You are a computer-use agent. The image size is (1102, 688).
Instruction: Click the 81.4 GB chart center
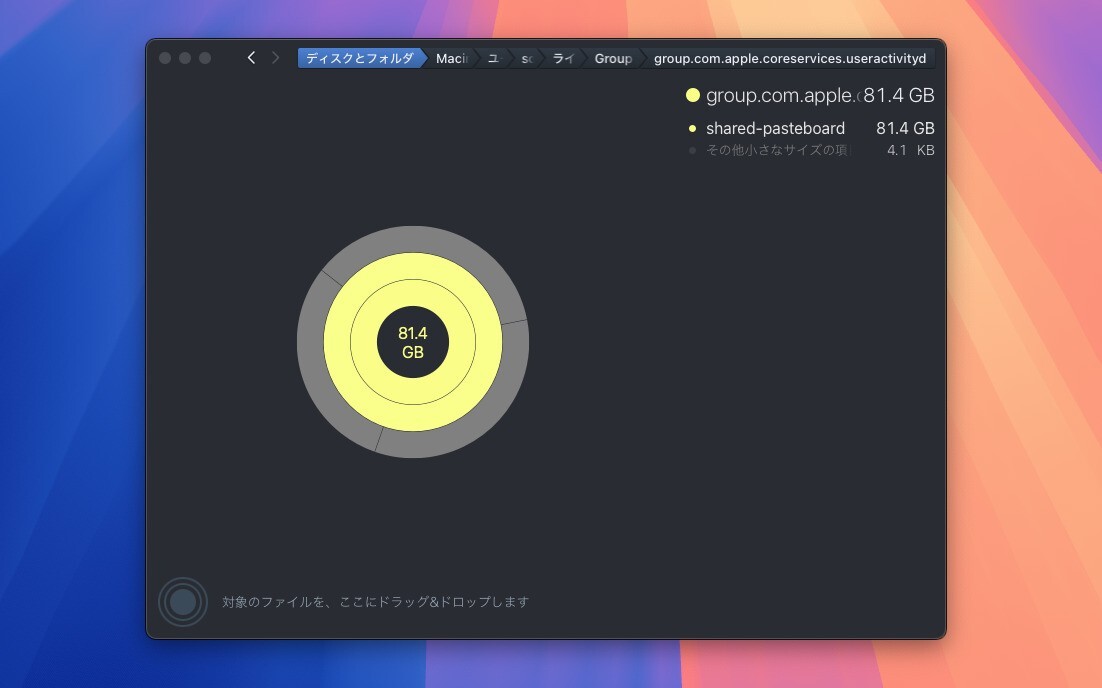coord(412,342)
